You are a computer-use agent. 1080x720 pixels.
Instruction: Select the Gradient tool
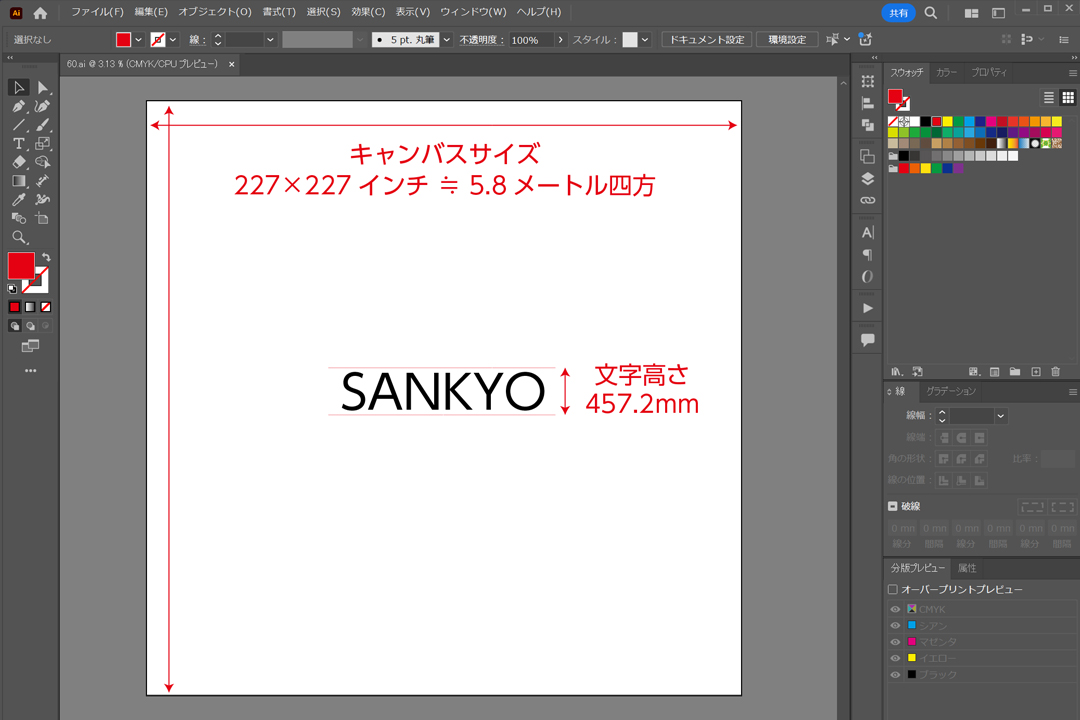pyautogui.click(x=19, y=181)
